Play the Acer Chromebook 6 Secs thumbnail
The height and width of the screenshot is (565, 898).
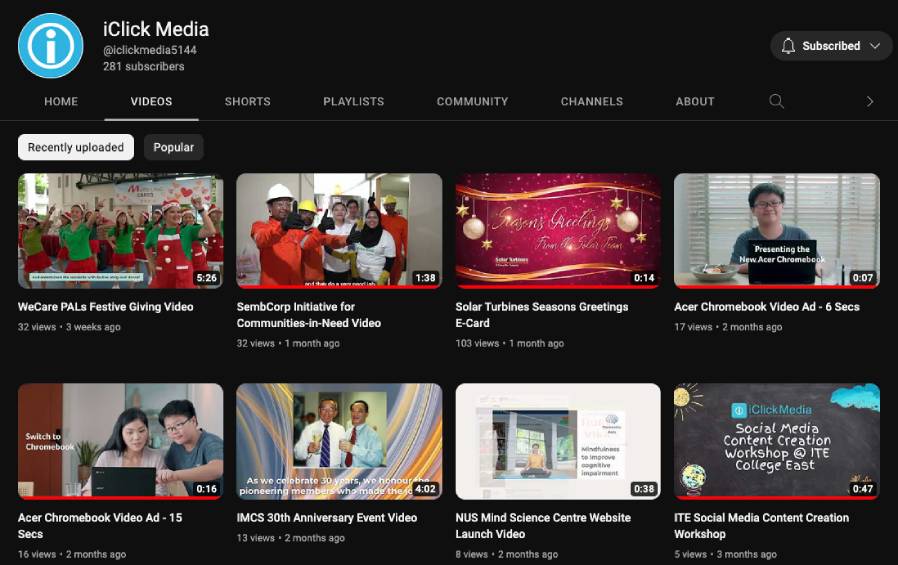pyautogui.click(x=777, y=231)
